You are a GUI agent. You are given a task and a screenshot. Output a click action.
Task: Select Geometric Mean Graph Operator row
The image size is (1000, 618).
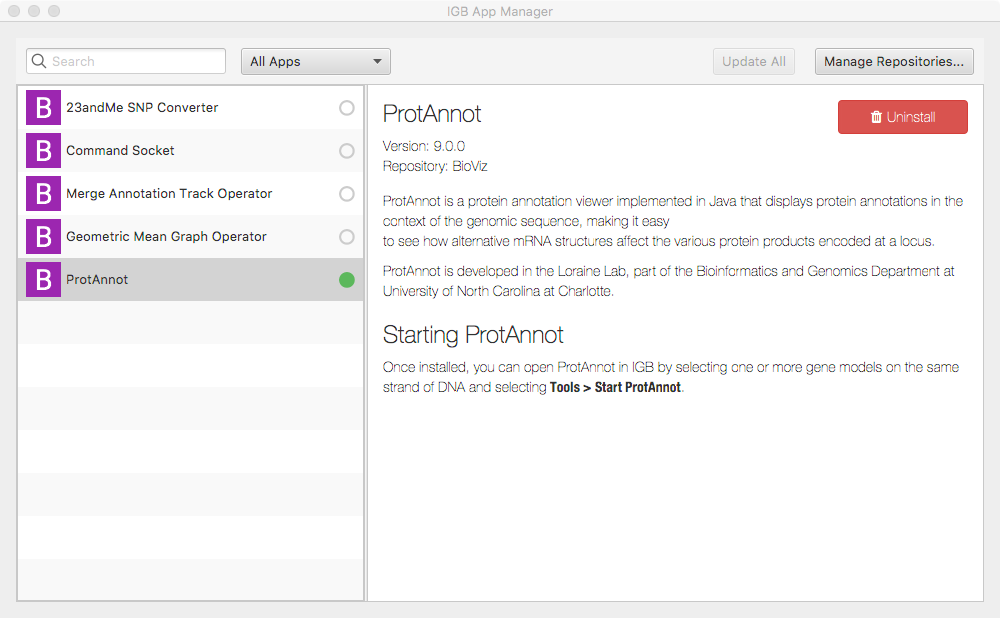(191, 237)
